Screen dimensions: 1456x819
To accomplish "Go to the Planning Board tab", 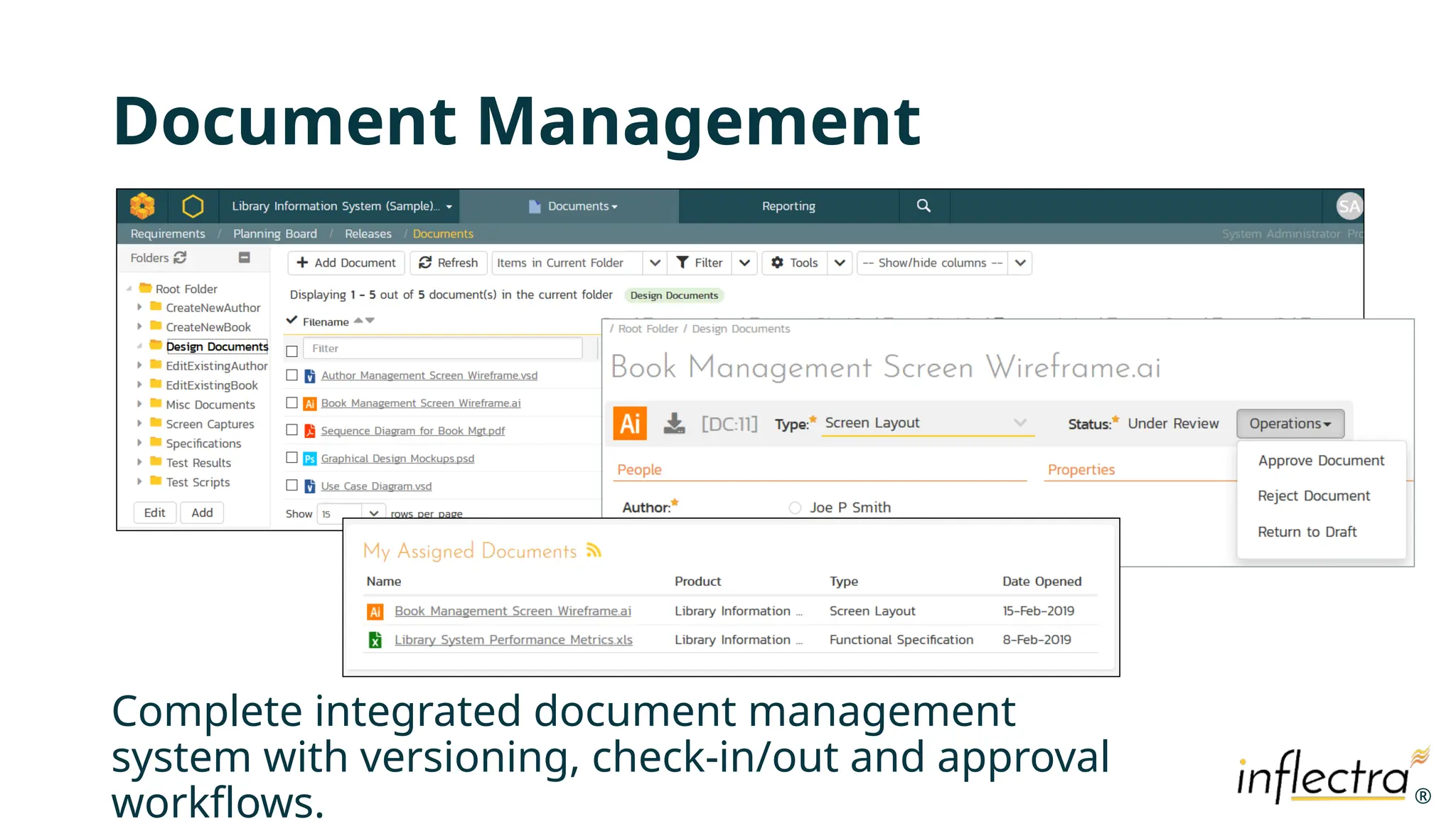I will pyautogui.click(x=275, y=234).
